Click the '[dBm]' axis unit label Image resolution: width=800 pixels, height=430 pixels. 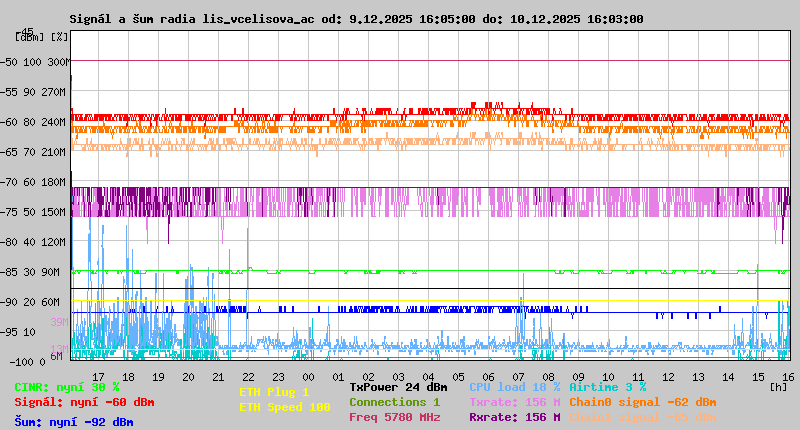30,37
